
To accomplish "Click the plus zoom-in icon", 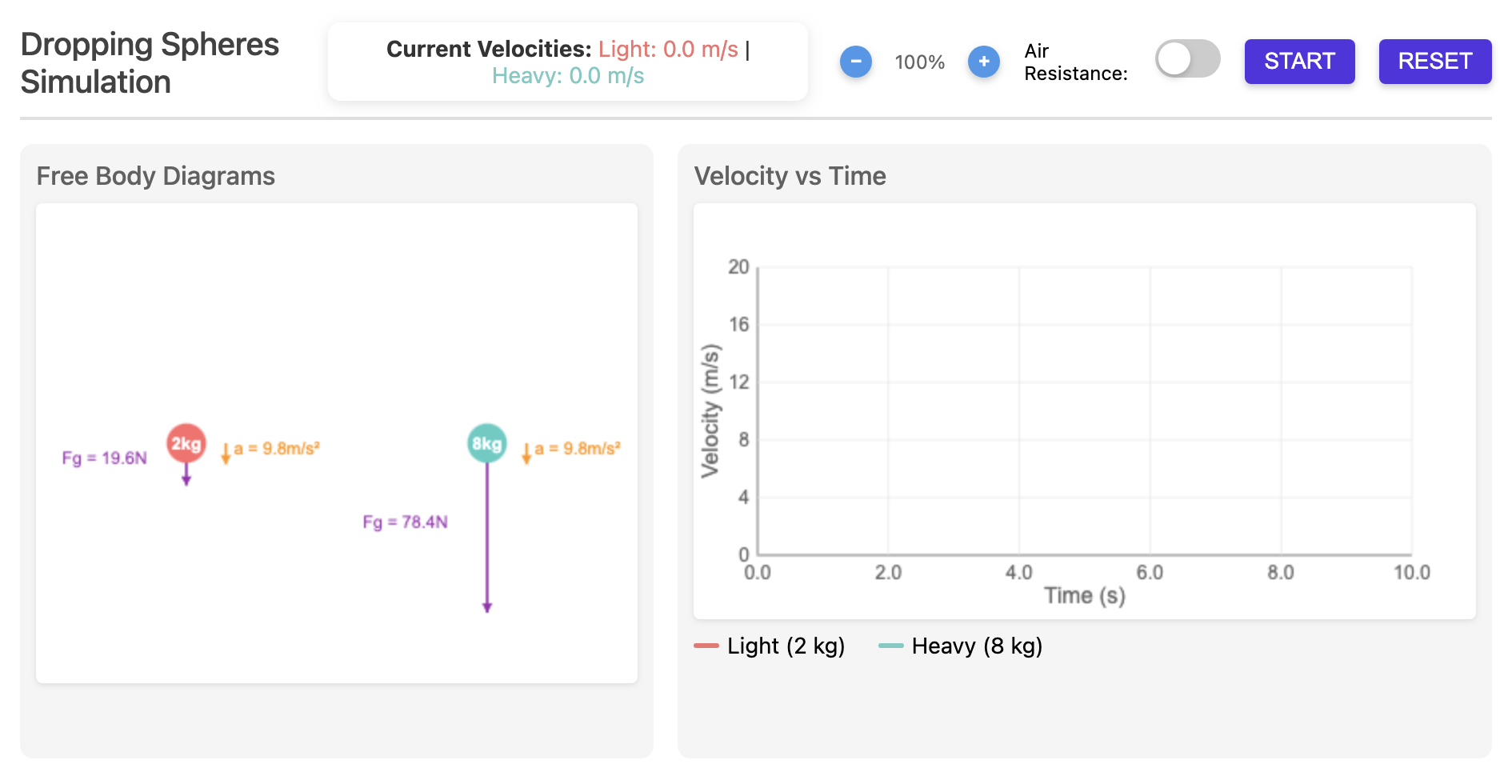I will pos(983,62).
